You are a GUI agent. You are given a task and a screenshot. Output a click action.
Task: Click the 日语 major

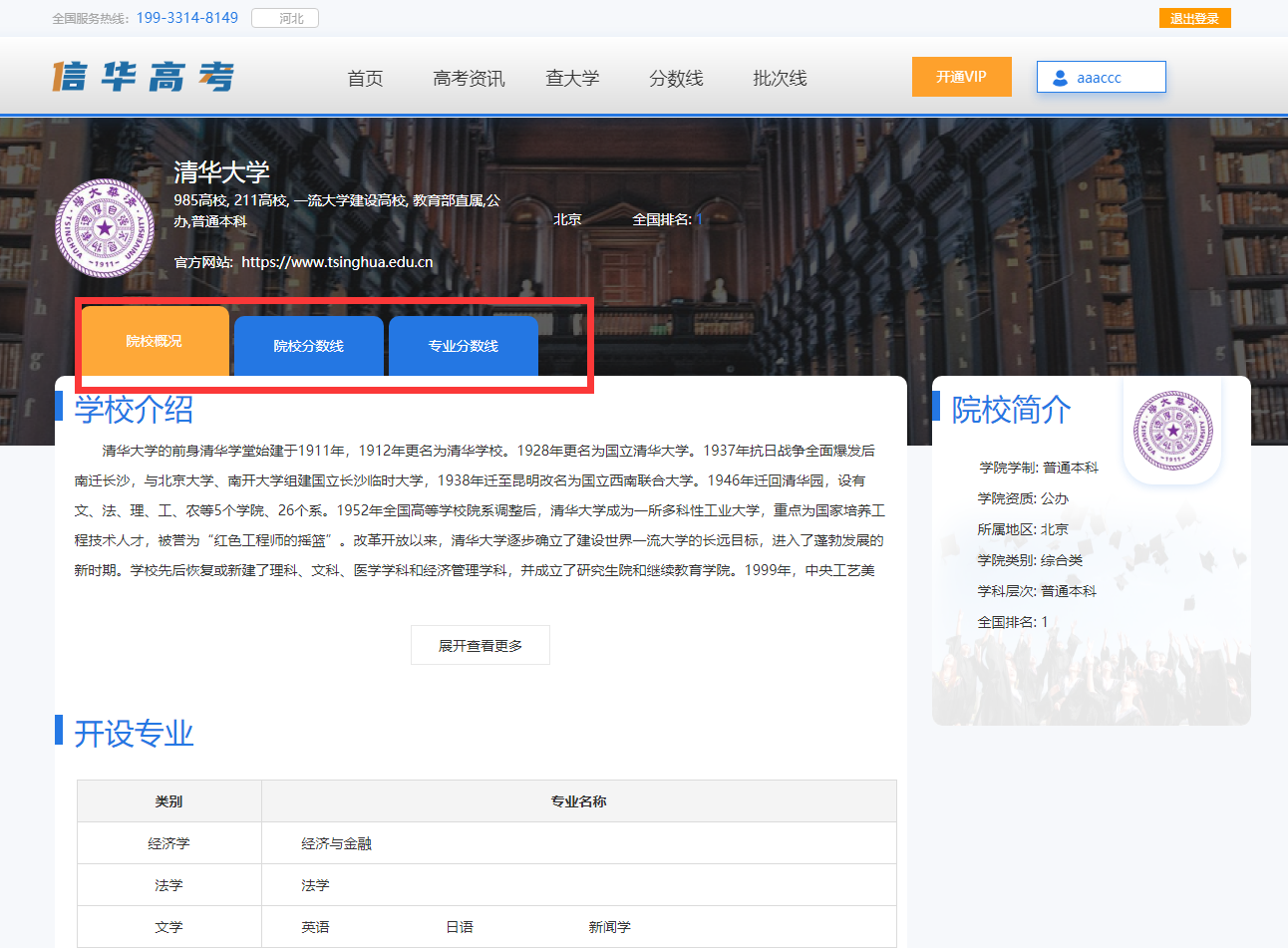(460, 927)
